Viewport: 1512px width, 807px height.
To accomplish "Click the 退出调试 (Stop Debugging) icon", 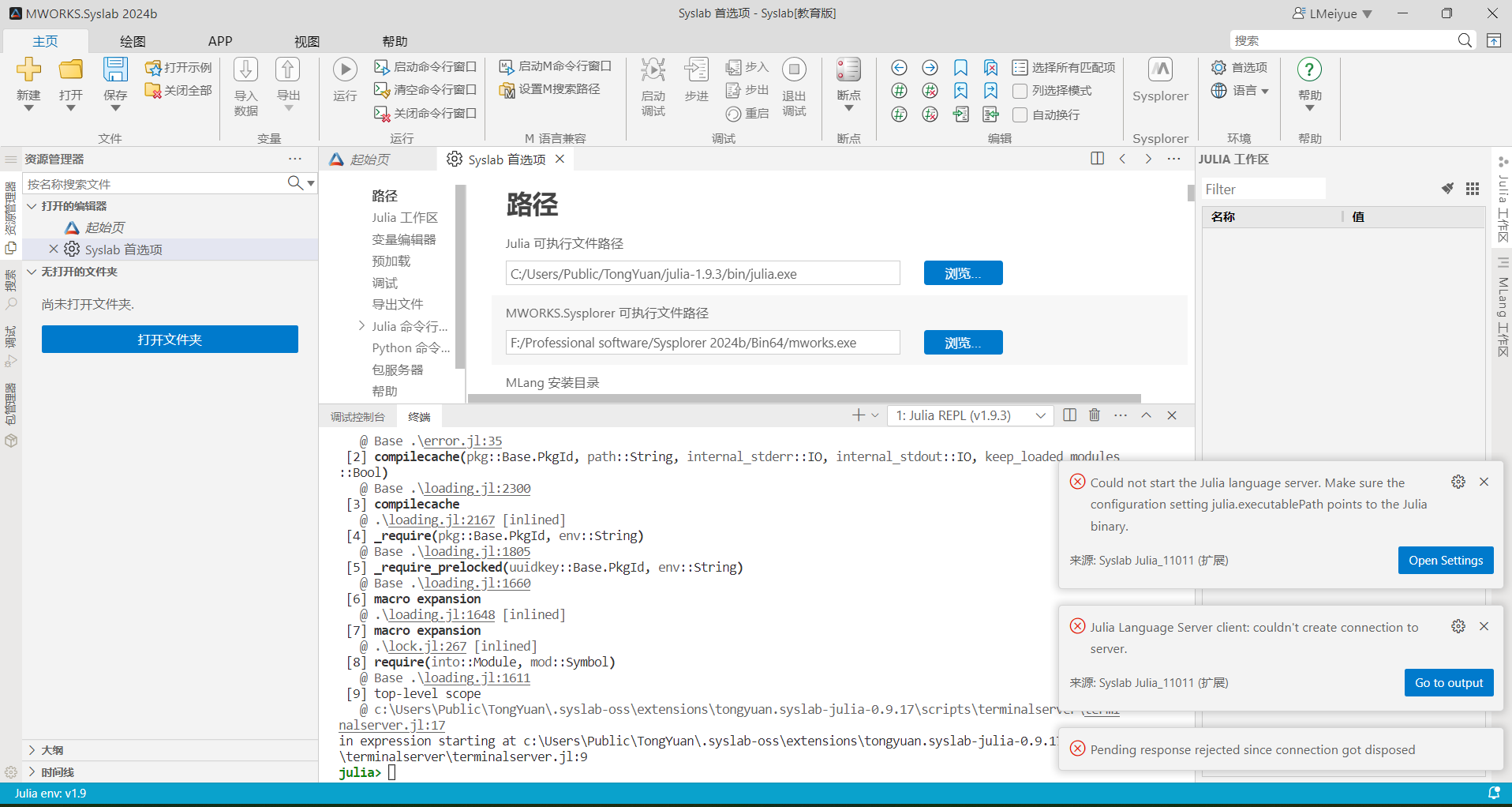I will tap(794, 69).
